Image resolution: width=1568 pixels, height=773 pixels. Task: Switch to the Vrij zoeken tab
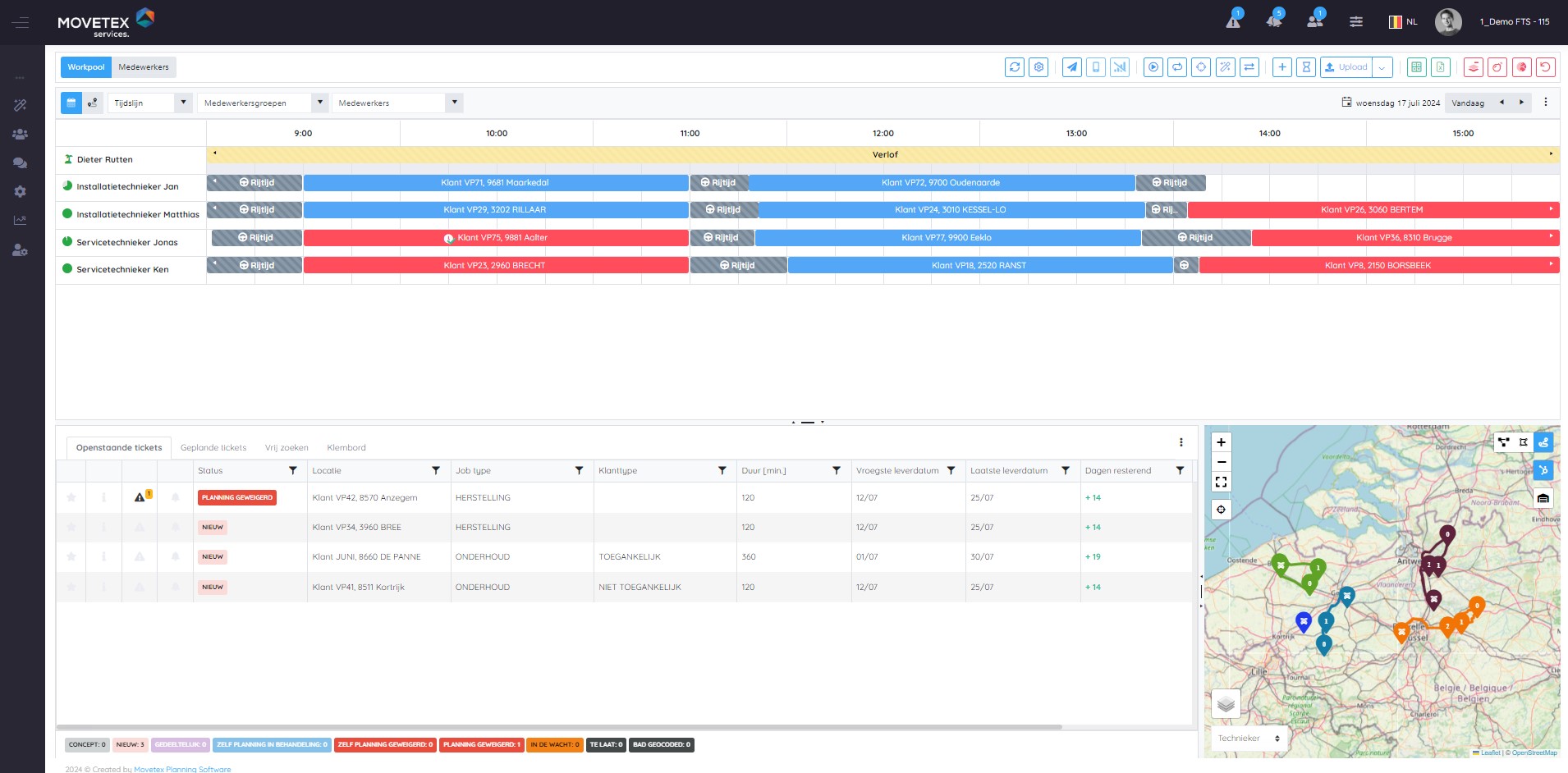click(x=287, y=448)
